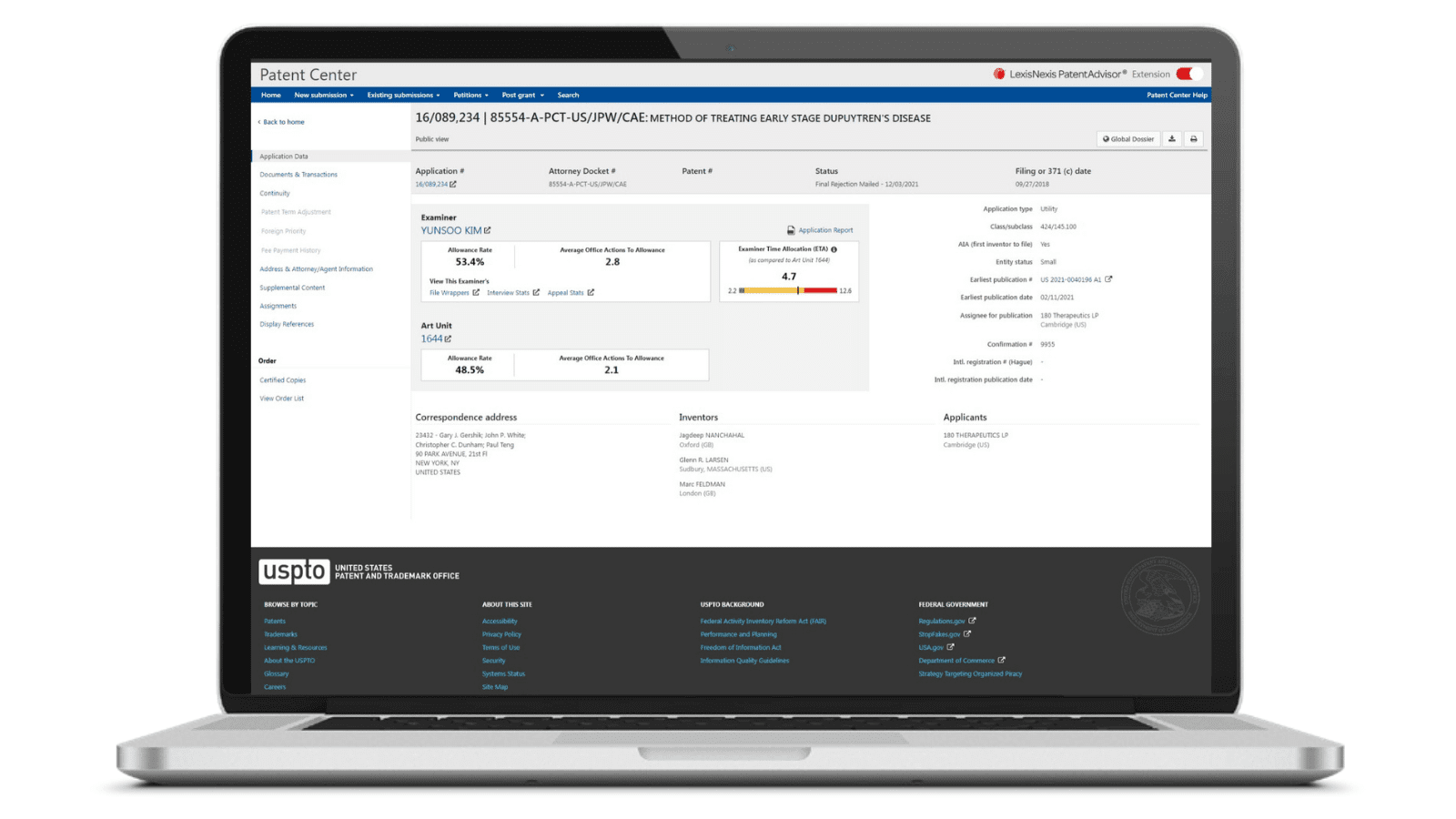Click the Application Report document icon
Viewport: 1456px width, 819px height.
tap(791, 230)
